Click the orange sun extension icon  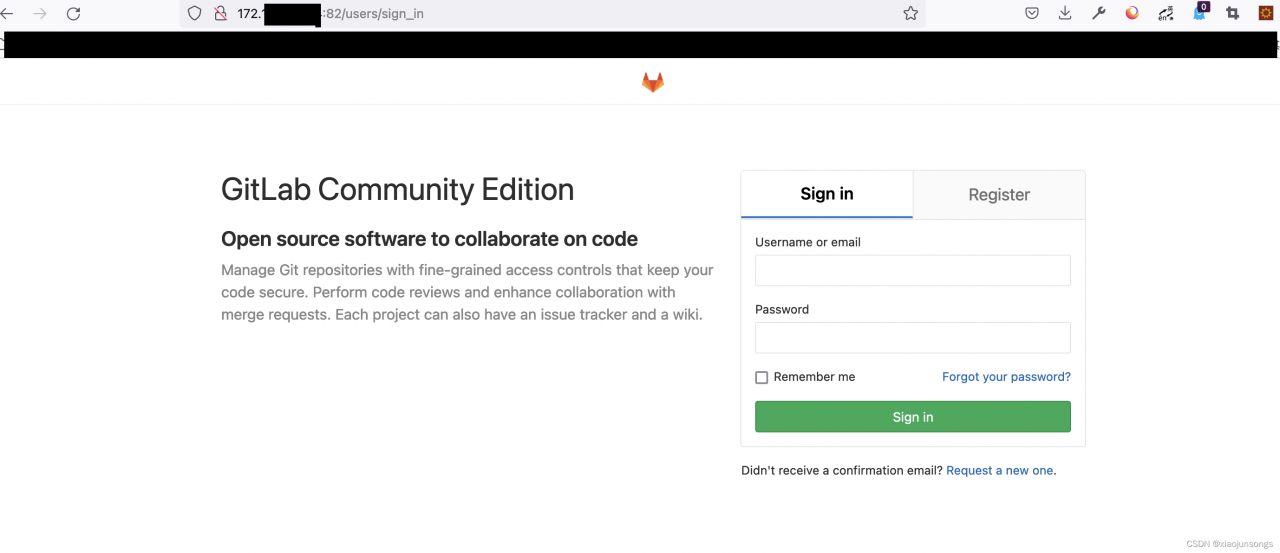tap(1265, 14)
